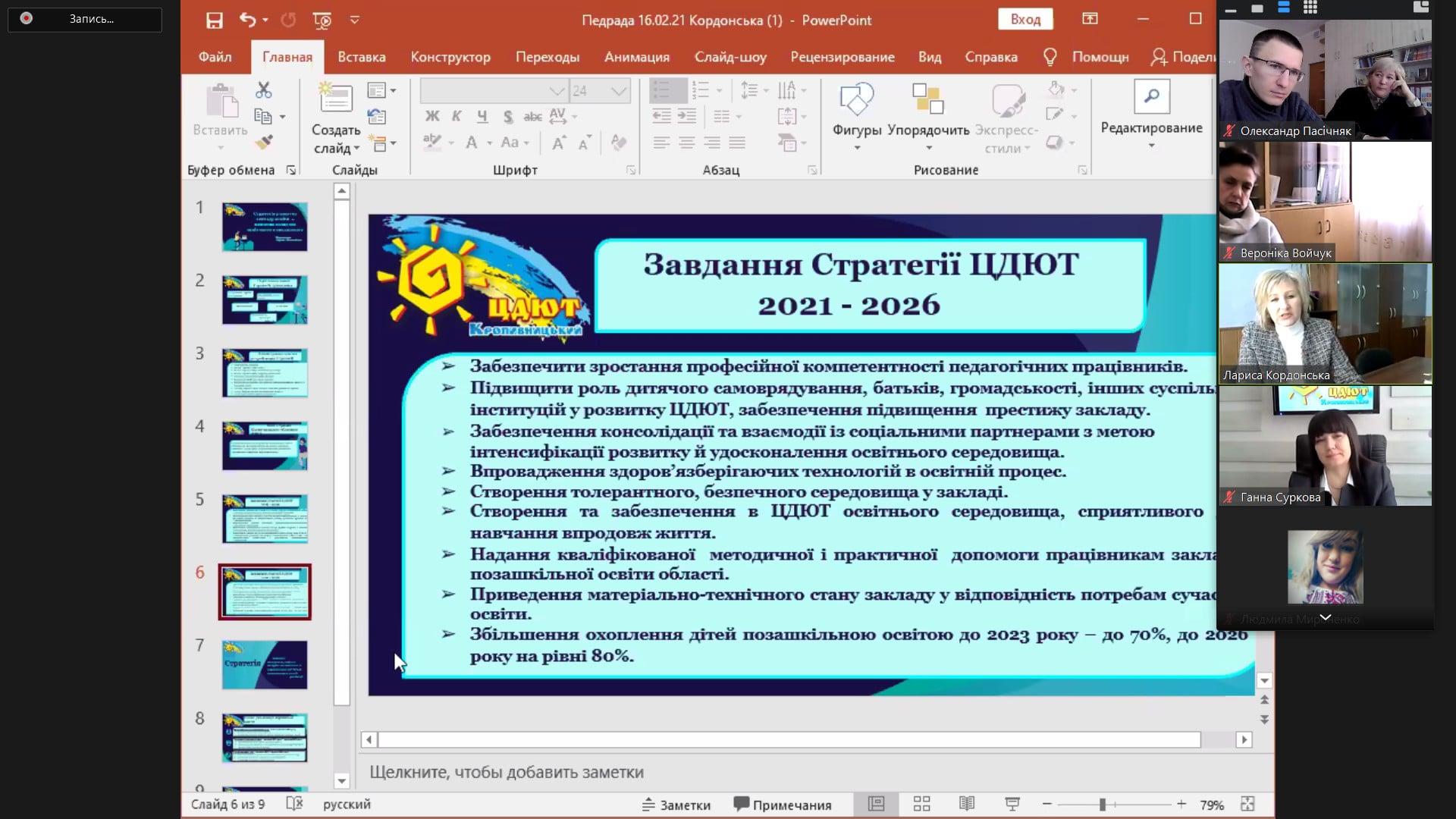Open the font size dropdown
The height and width of the screenshot is (819, 1456).
pyautogui.click(x=619, y=91)
